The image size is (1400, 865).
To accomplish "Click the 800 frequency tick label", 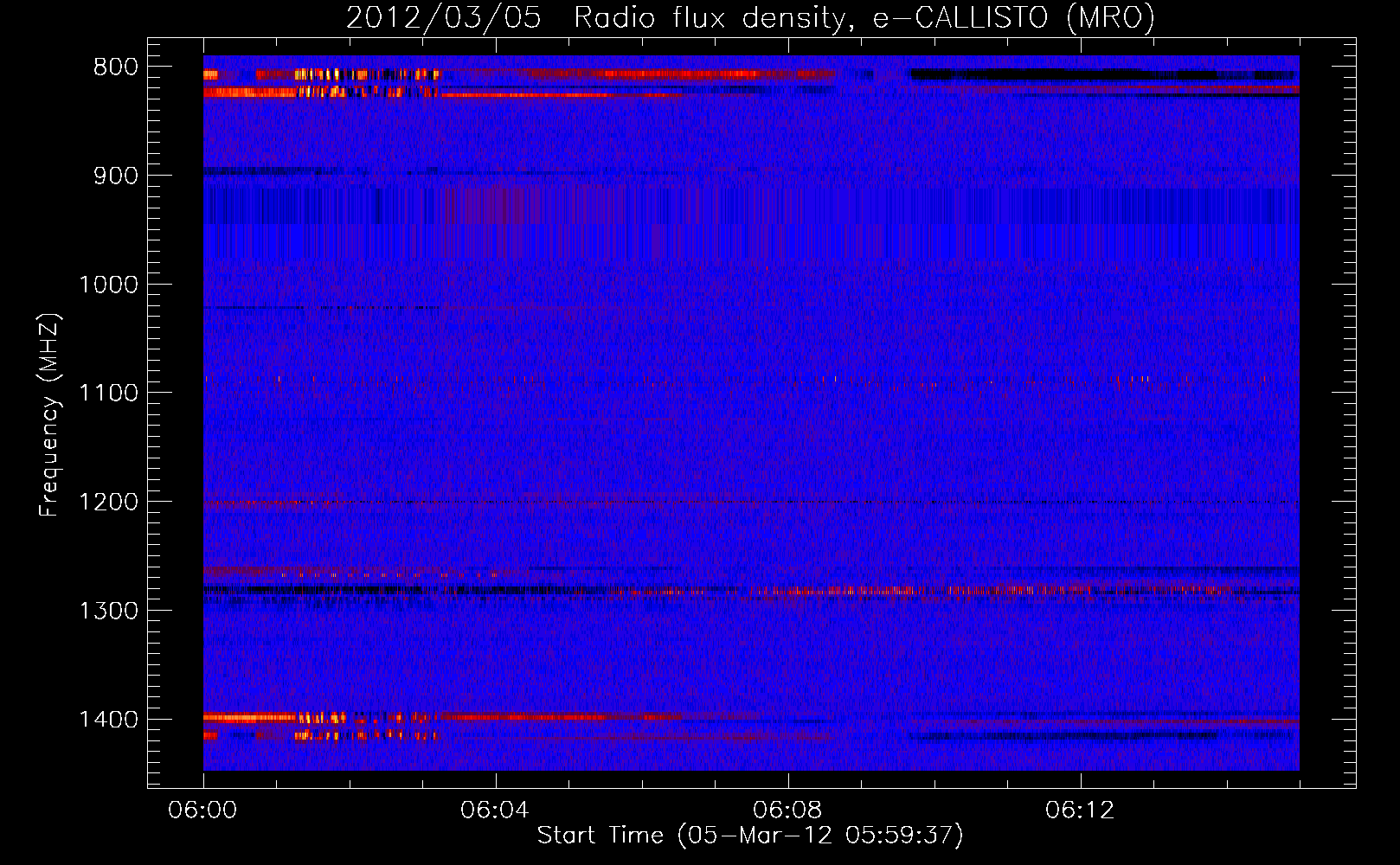I will [x=116, y=67].
